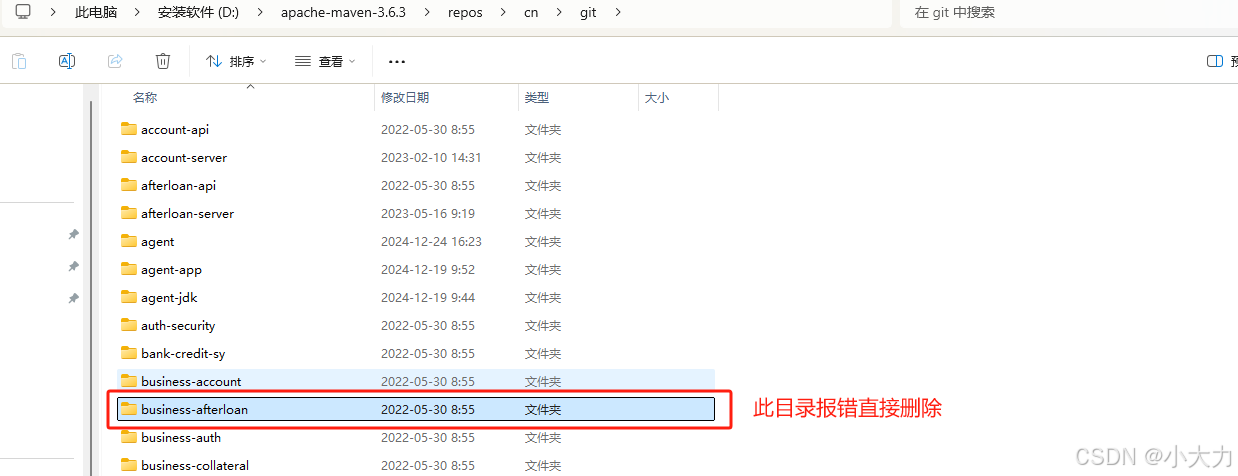Open the 排序 sort dropdown
Screen dimensions: 1238x476
pos(236,61)
